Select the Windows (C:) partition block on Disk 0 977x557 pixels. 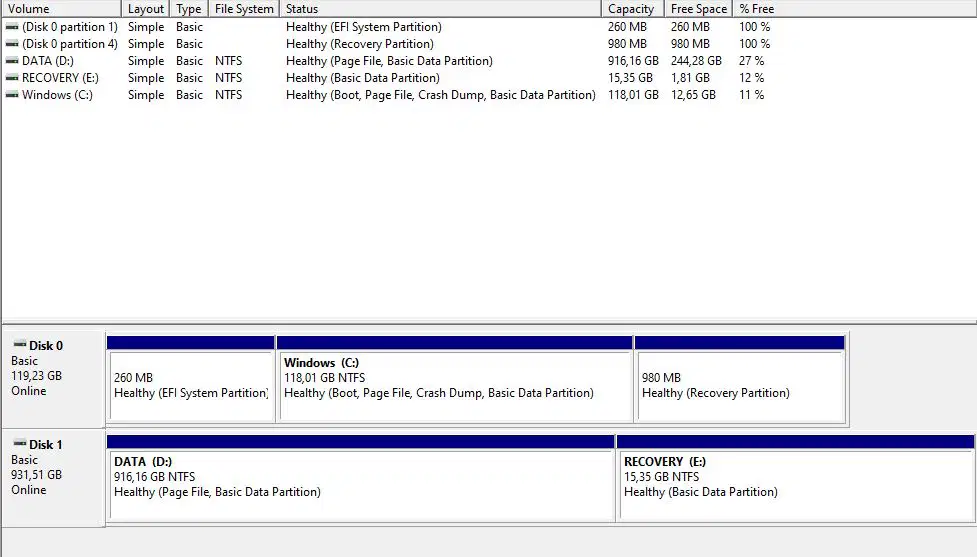pos(455,379)
